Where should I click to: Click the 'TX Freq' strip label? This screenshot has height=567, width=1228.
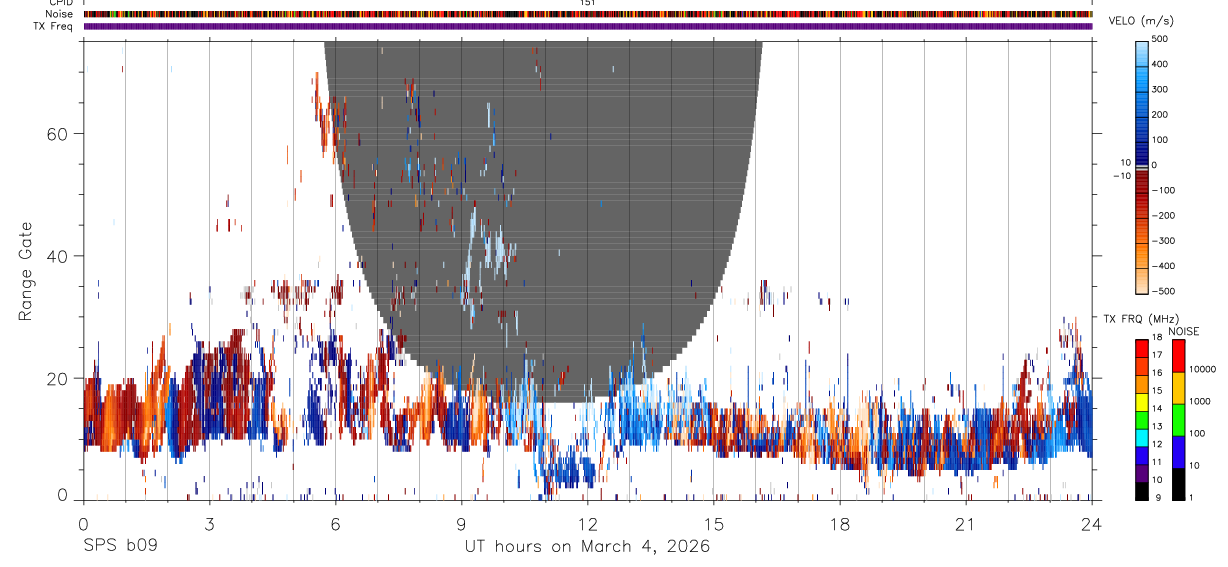point(54,26)
